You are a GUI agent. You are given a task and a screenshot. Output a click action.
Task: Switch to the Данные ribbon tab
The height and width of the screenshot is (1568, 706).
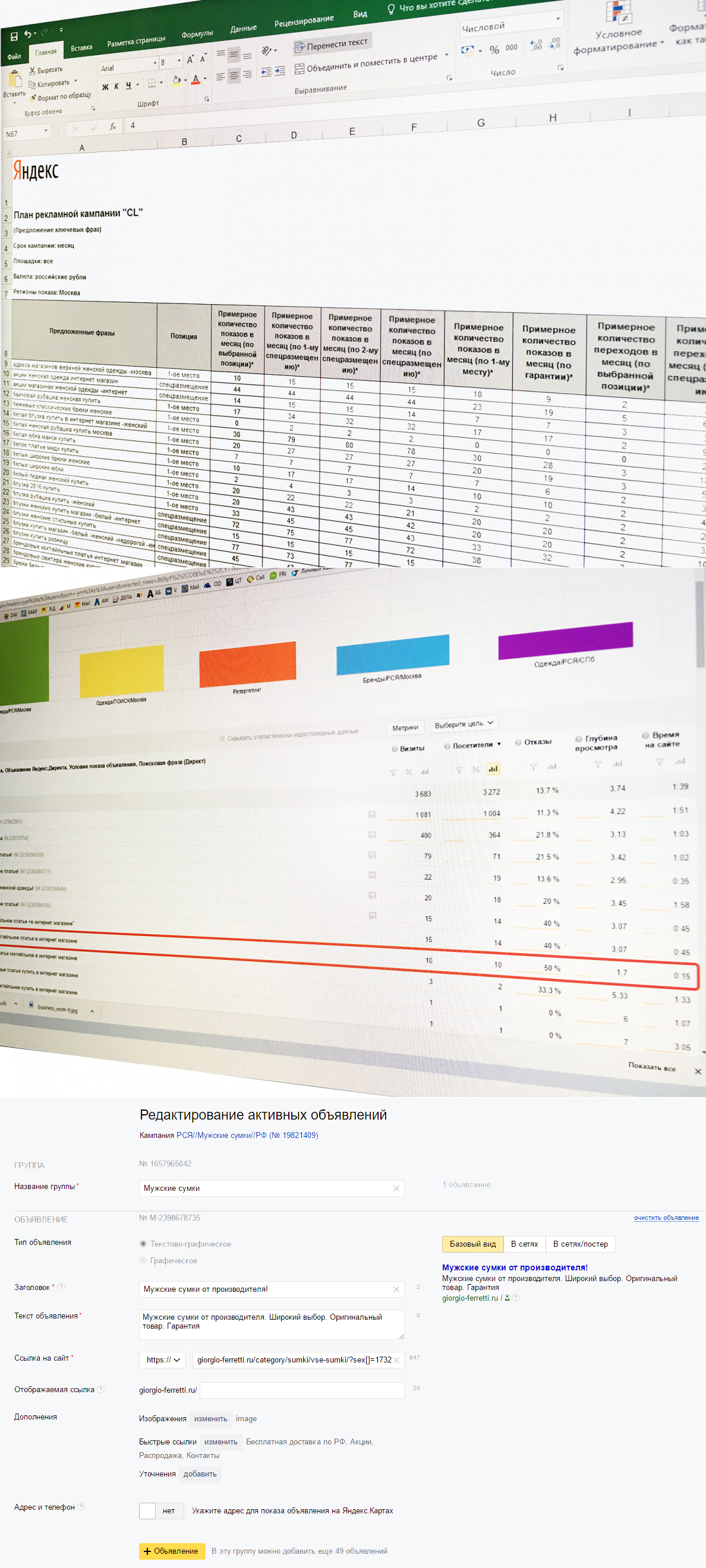[243, 29]
